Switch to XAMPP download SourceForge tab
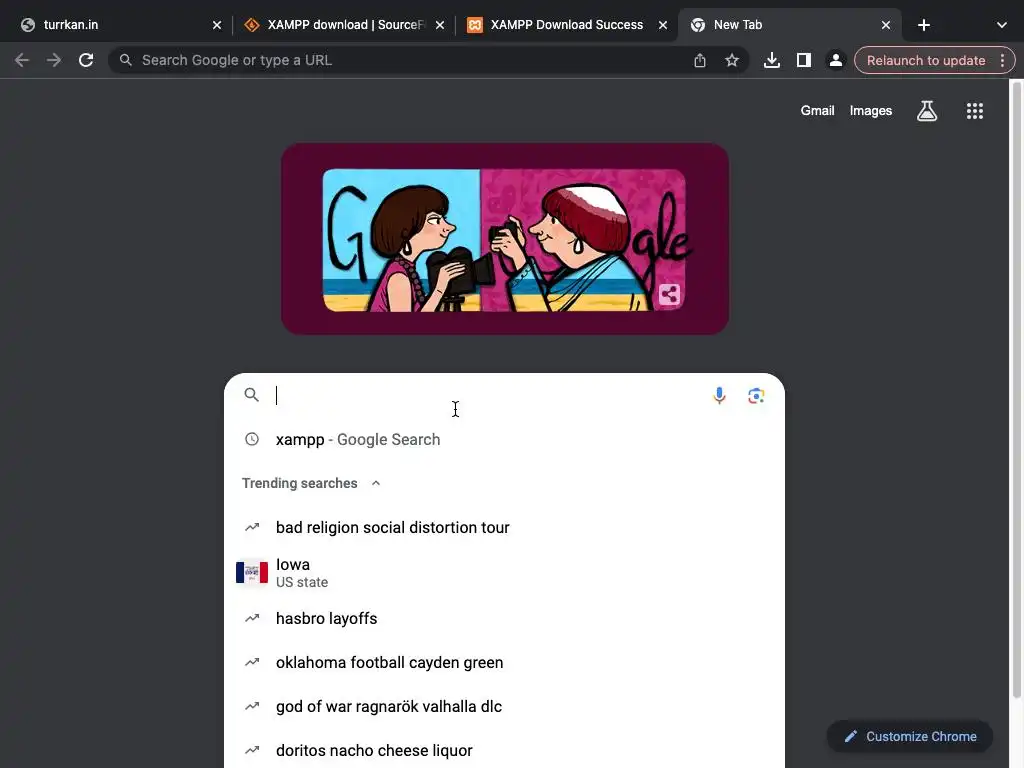 tap(344, 25)
